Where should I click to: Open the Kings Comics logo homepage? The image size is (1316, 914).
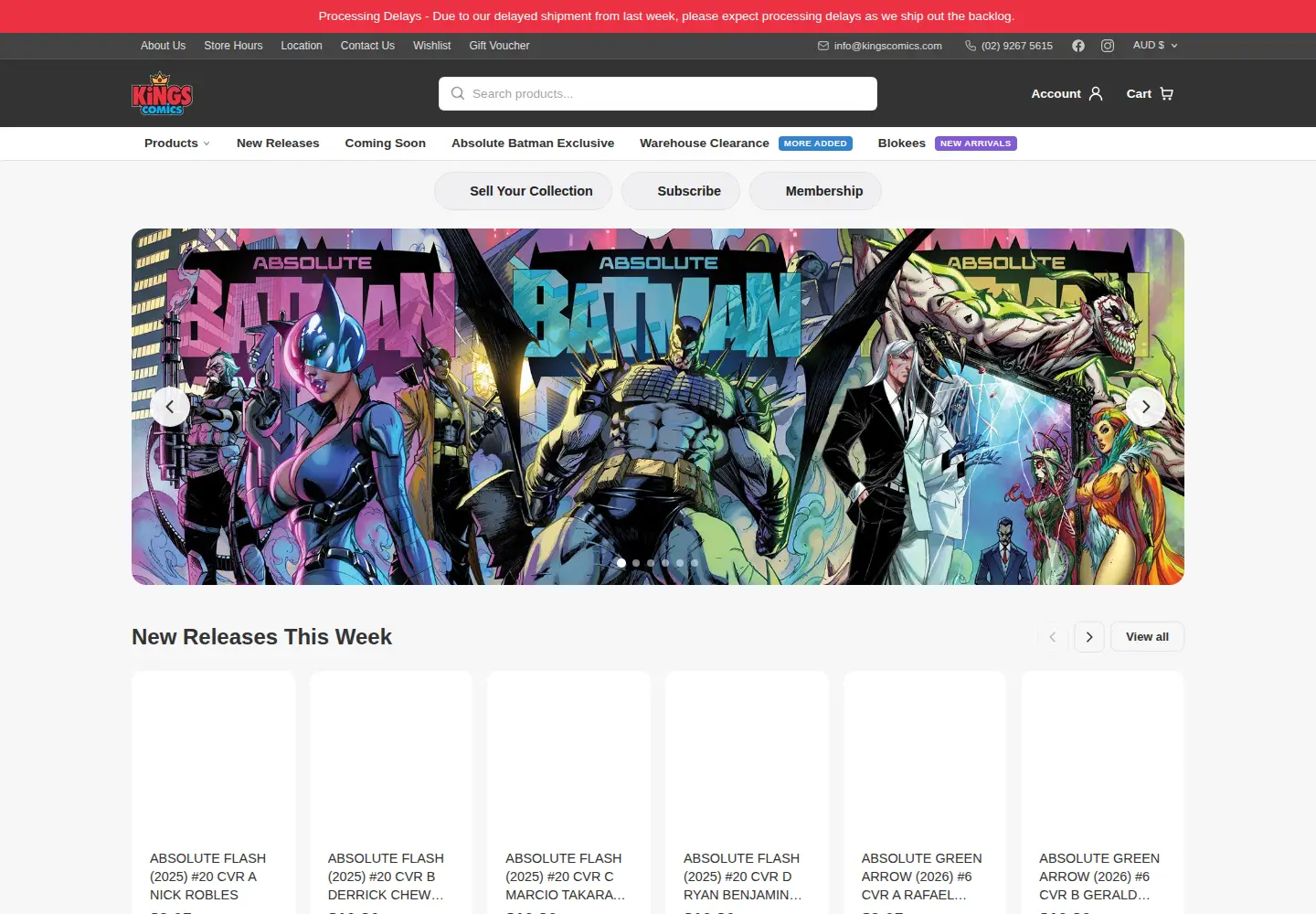(x=162, y=93)
